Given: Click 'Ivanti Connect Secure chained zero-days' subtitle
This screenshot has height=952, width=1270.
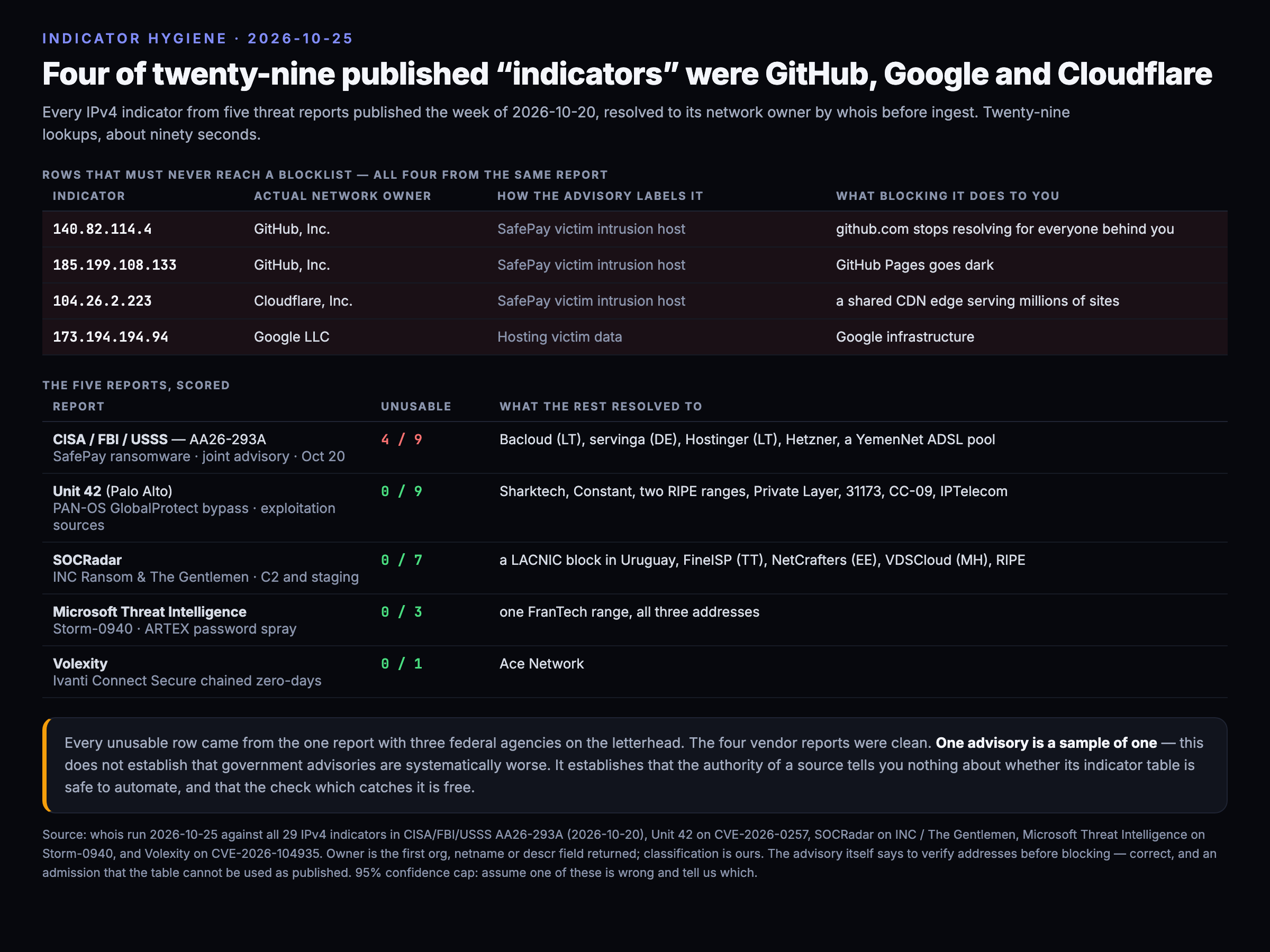Looking at the screenshot, I should click(187, 681).
